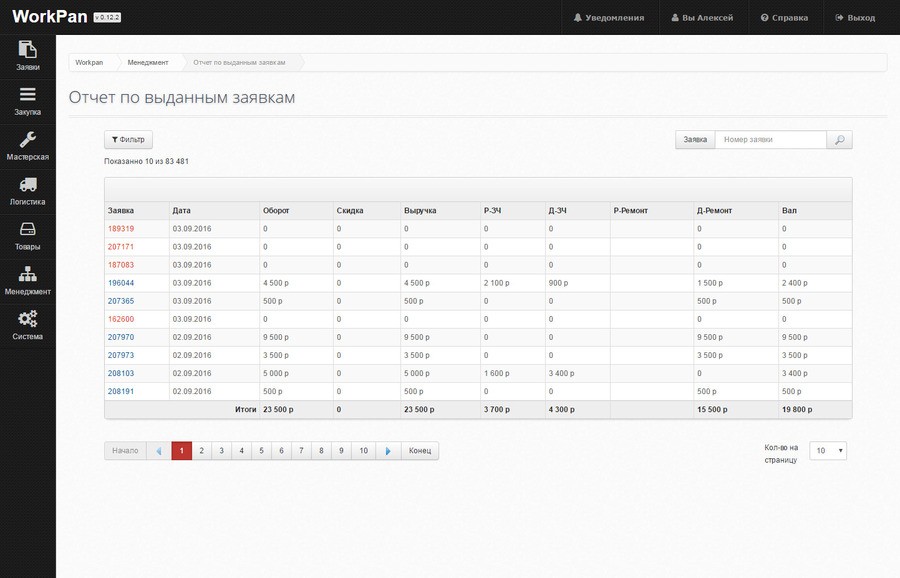This screenshot has width=900, height=578.
Task: Click the Заявка search label button
Action: (x=695, y=139)
